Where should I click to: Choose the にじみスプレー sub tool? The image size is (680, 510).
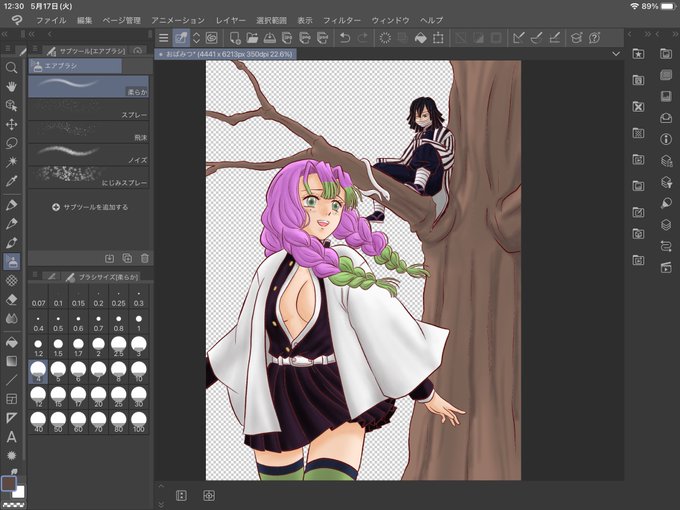(x=88, y=177)
